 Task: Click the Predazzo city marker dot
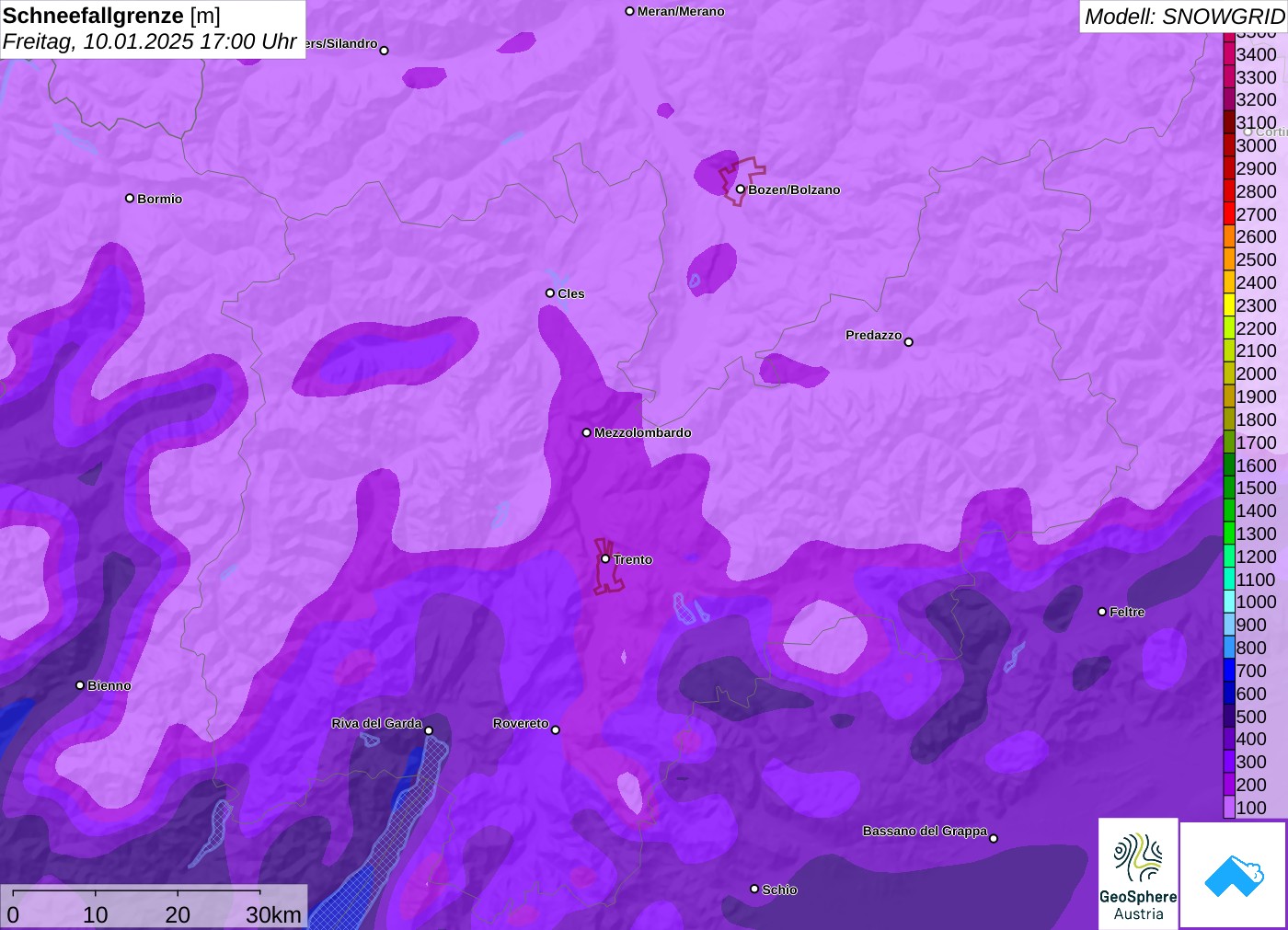click(x=908, y=342)
